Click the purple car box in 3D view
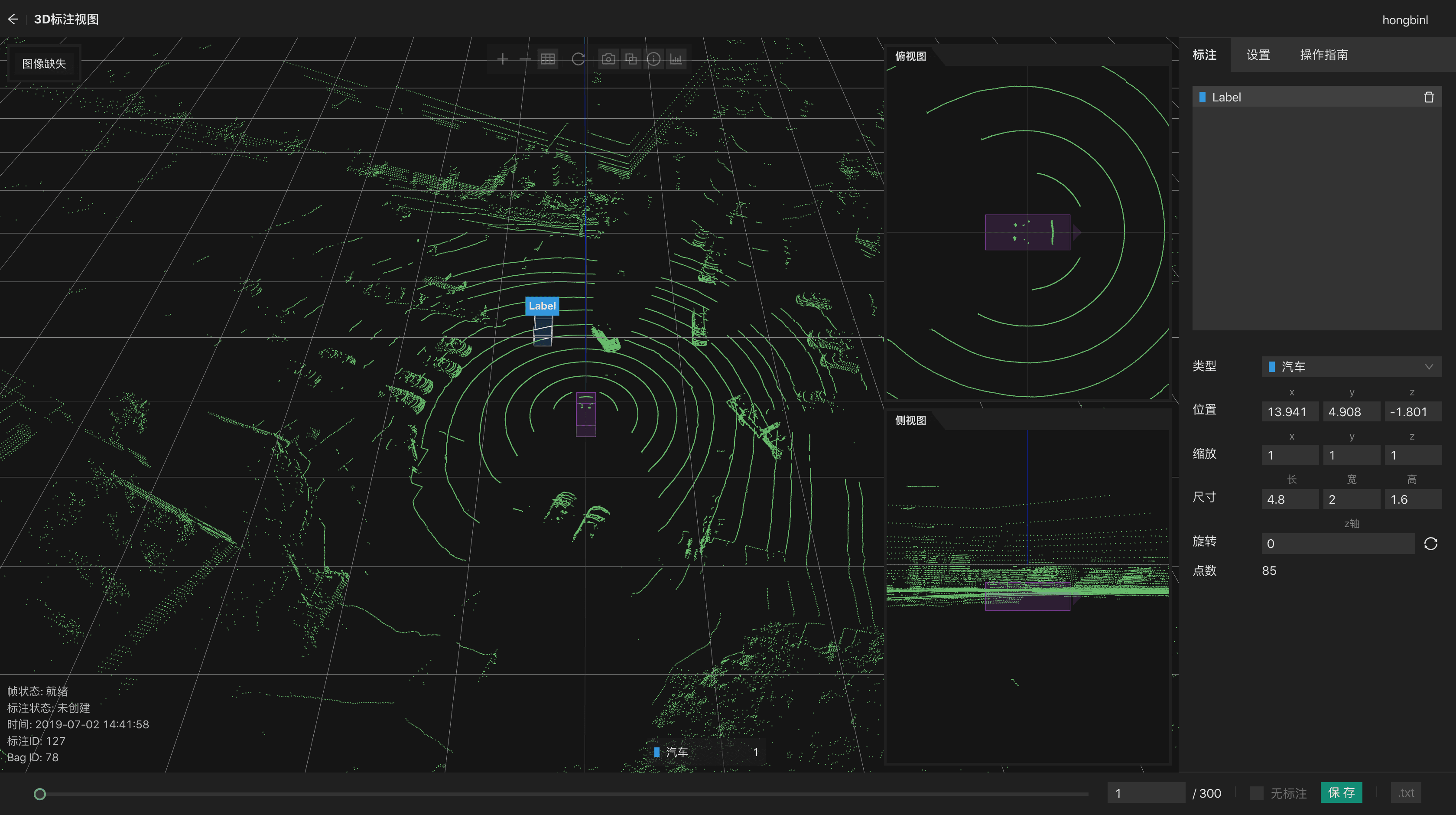 point(585,414)
